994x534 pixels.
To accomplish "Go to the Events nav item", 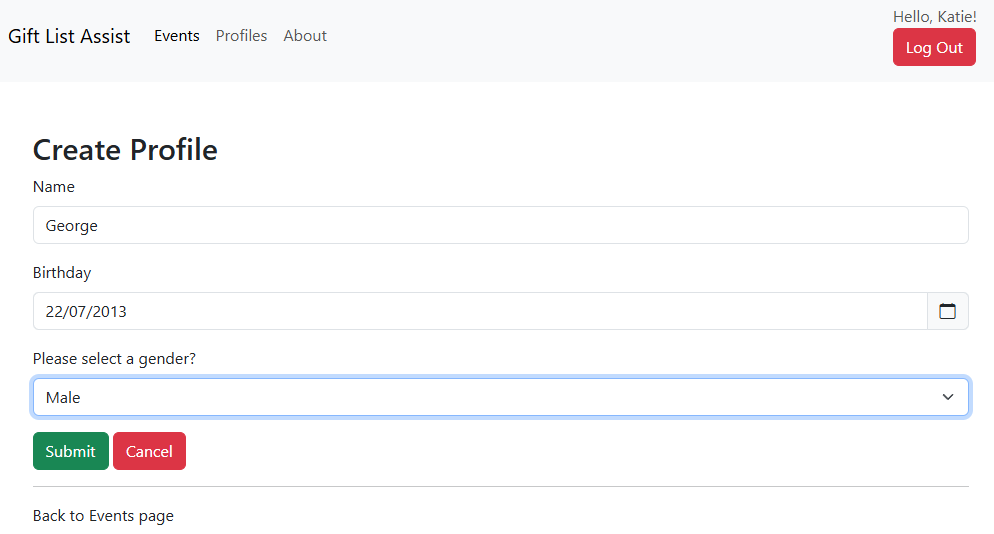I will click(177, 36).
